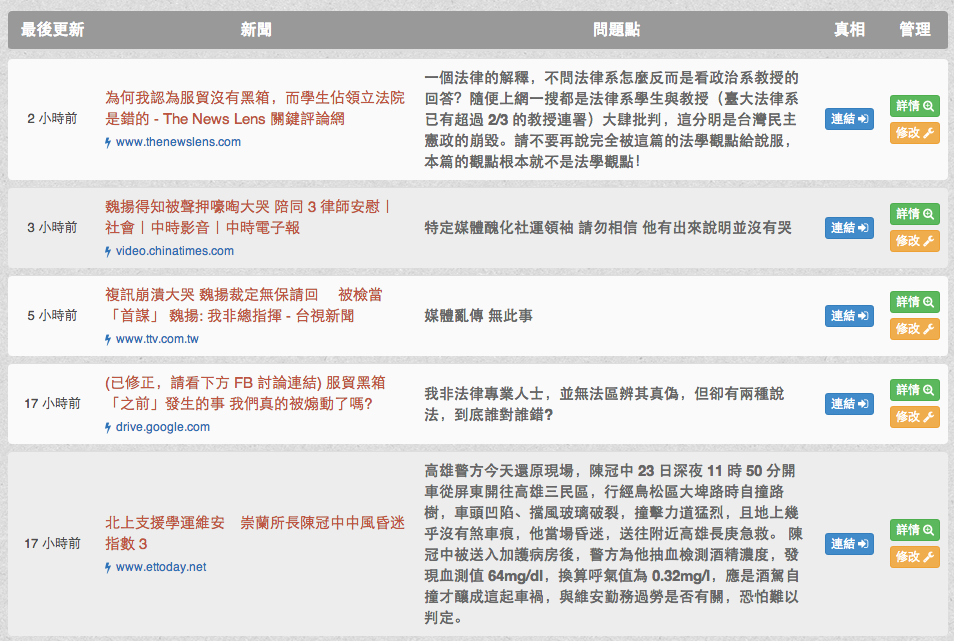Image resolution: width=954 pixels, height=641 pixels.
Task: Click 修改 for 陳冠中中風昏迷 article
Action: click(914, 556)
